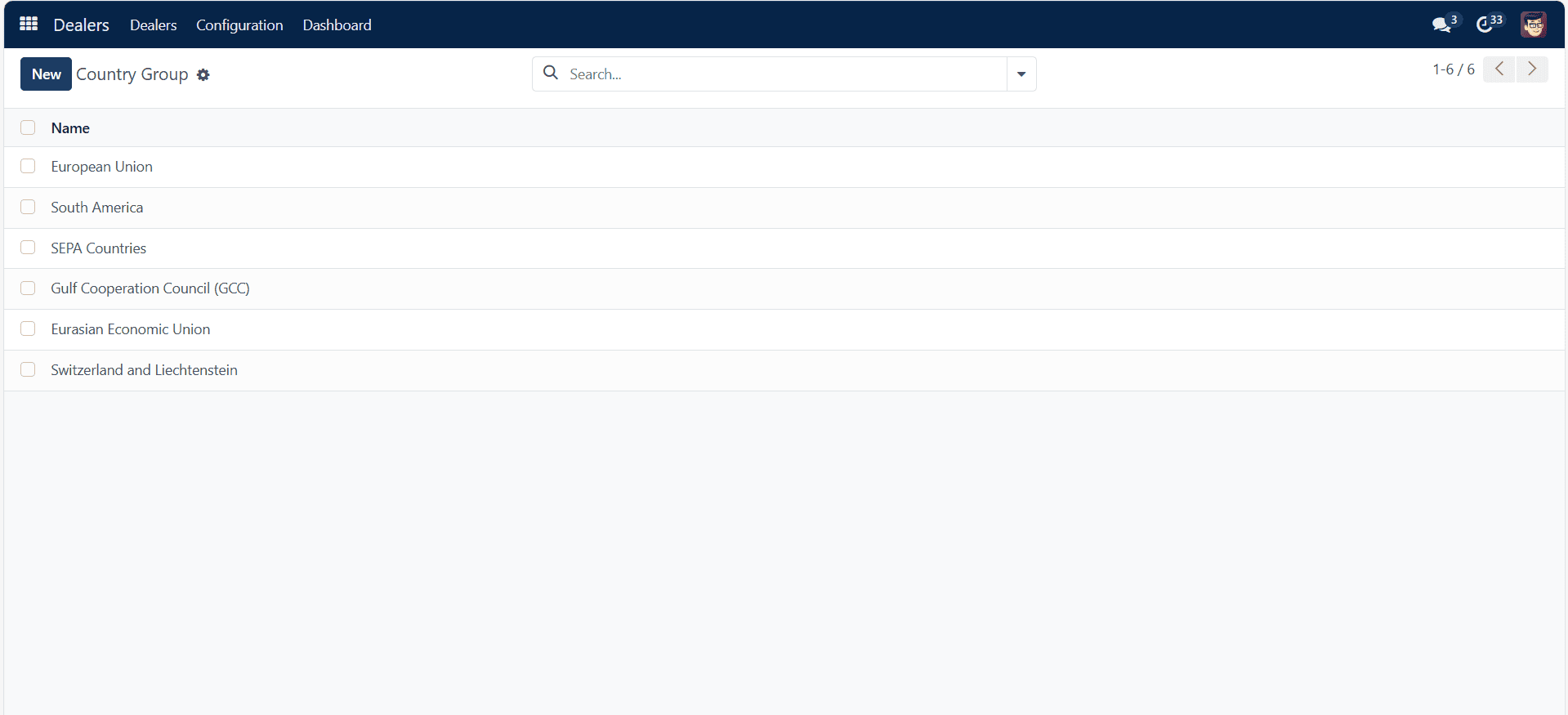Image resolution: width=1568 pixels, height=715 pixels.
Task: Expand the search options dropdown arrow
Action: (1021, 74)
